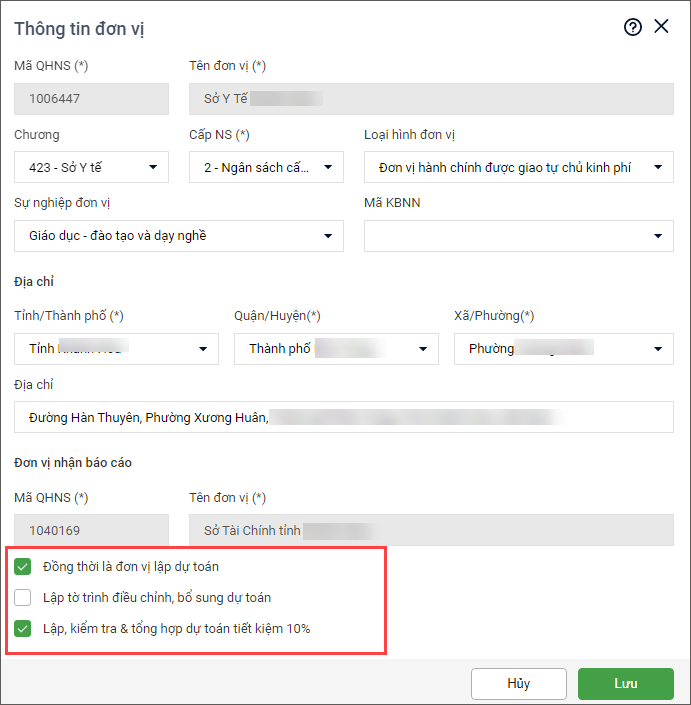Uncheck Đồng thời là đơn vị lập dự toán
Viewport: 691px width, 705px height.
coord(23,567)
